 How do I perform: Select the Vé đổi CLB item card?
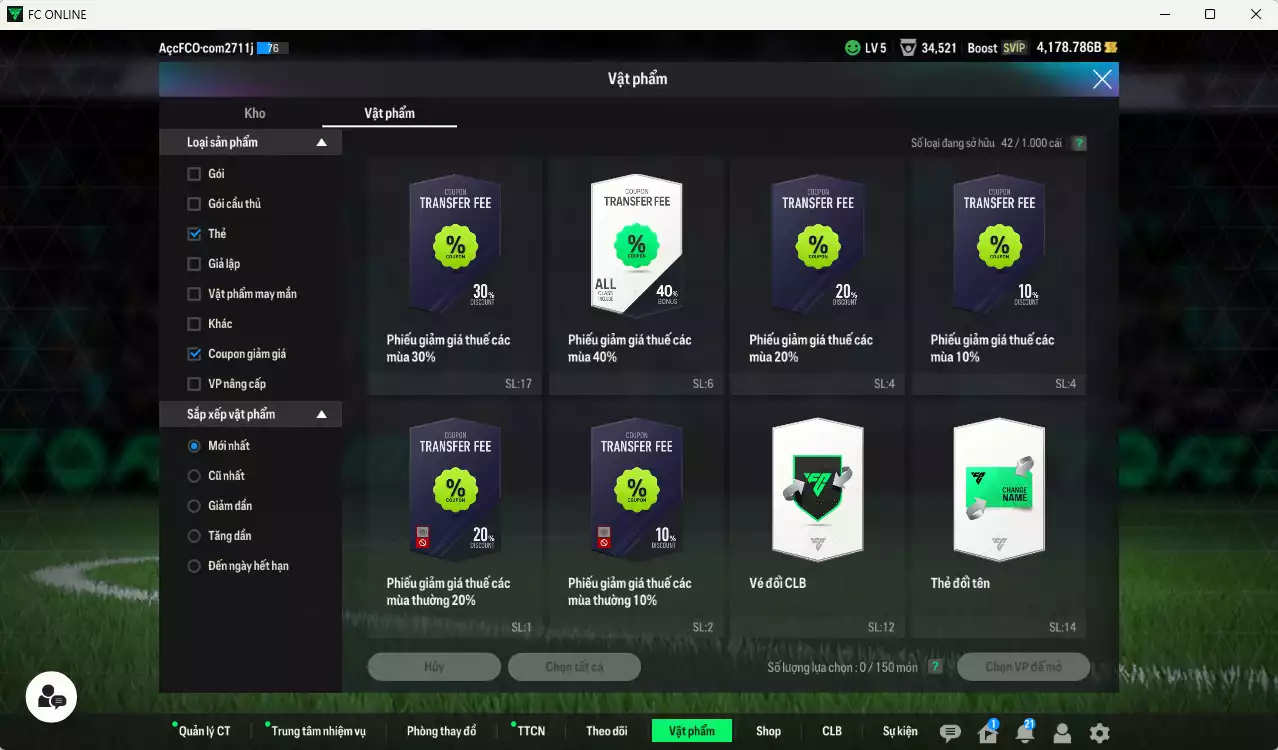pyautogui.click(x=817, y=519)
